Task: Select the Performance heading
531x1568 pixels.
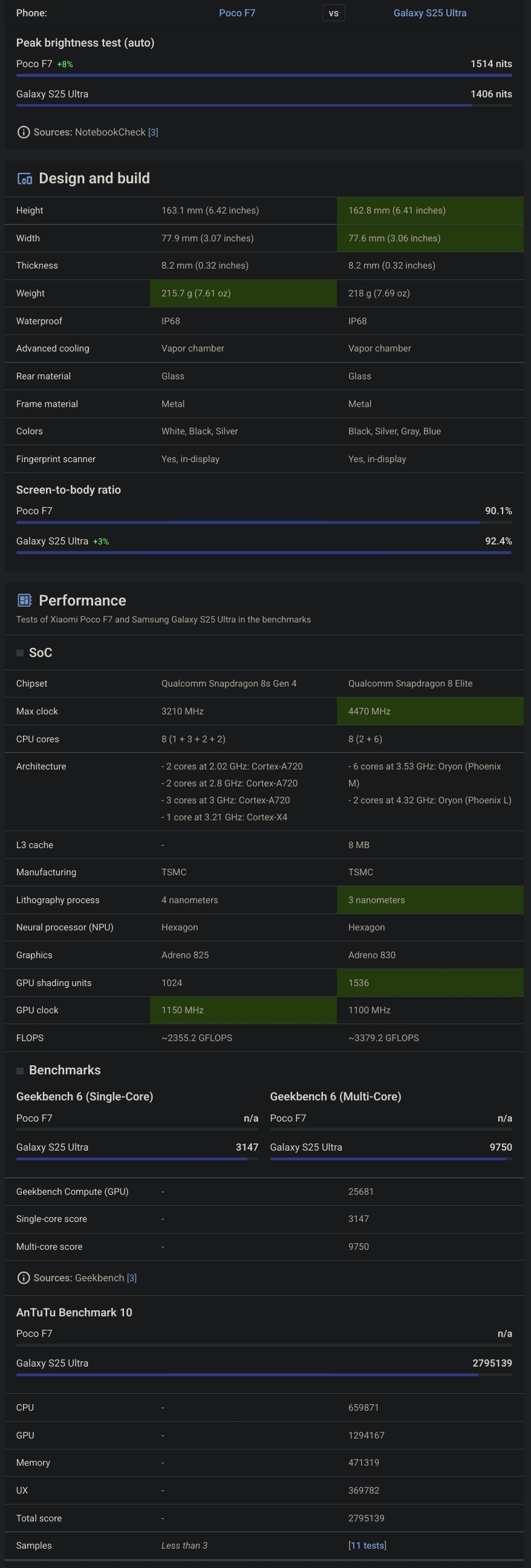Action: (x=82, y=600)
